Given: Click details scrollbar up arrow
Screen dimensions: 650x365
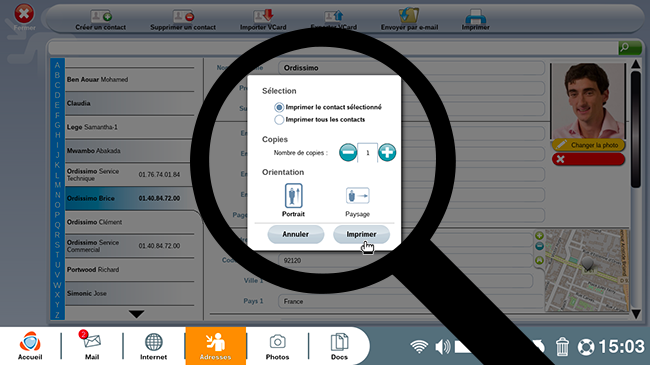Looking at the screenshot, I should (636, 64).
